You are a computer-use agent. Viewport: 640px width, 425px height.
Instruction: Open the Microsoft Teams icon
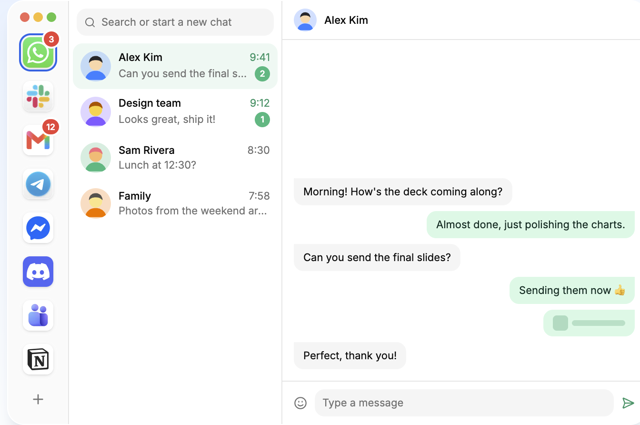38,316
